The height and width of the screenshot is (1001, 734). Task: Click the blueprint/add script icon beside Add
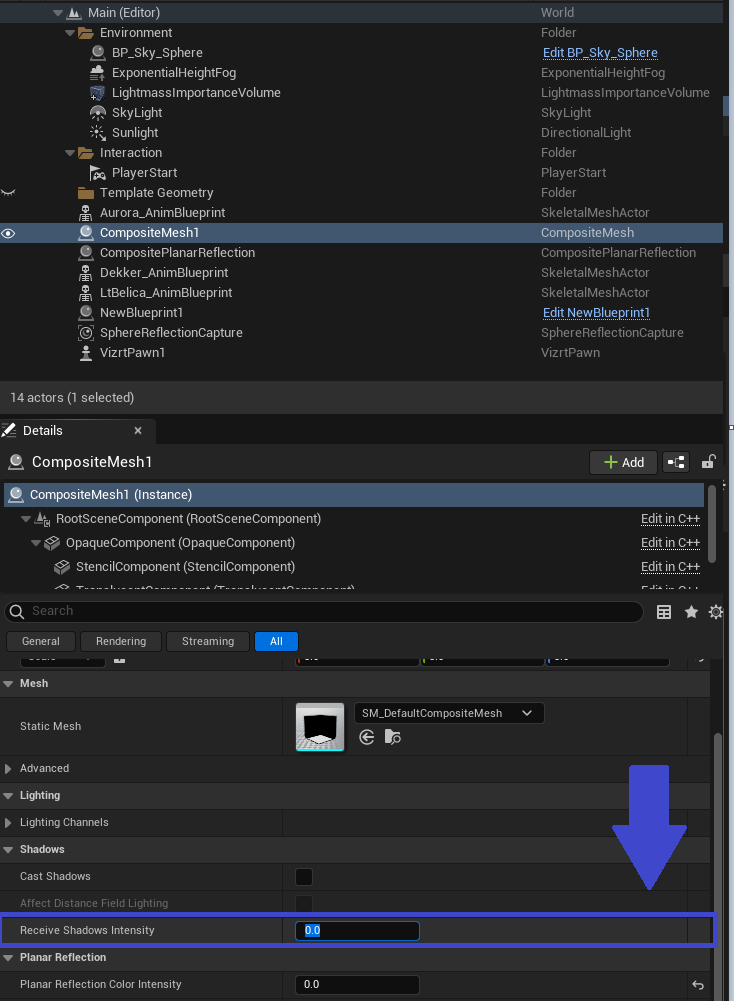pyautogui.click(x=677, y=462)
